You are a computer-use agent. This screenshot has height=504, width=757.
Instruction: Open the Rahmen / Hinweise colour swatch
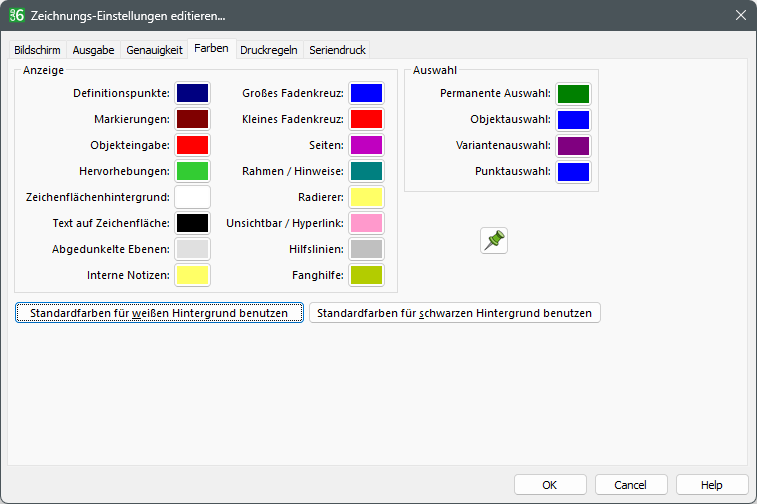366,171
